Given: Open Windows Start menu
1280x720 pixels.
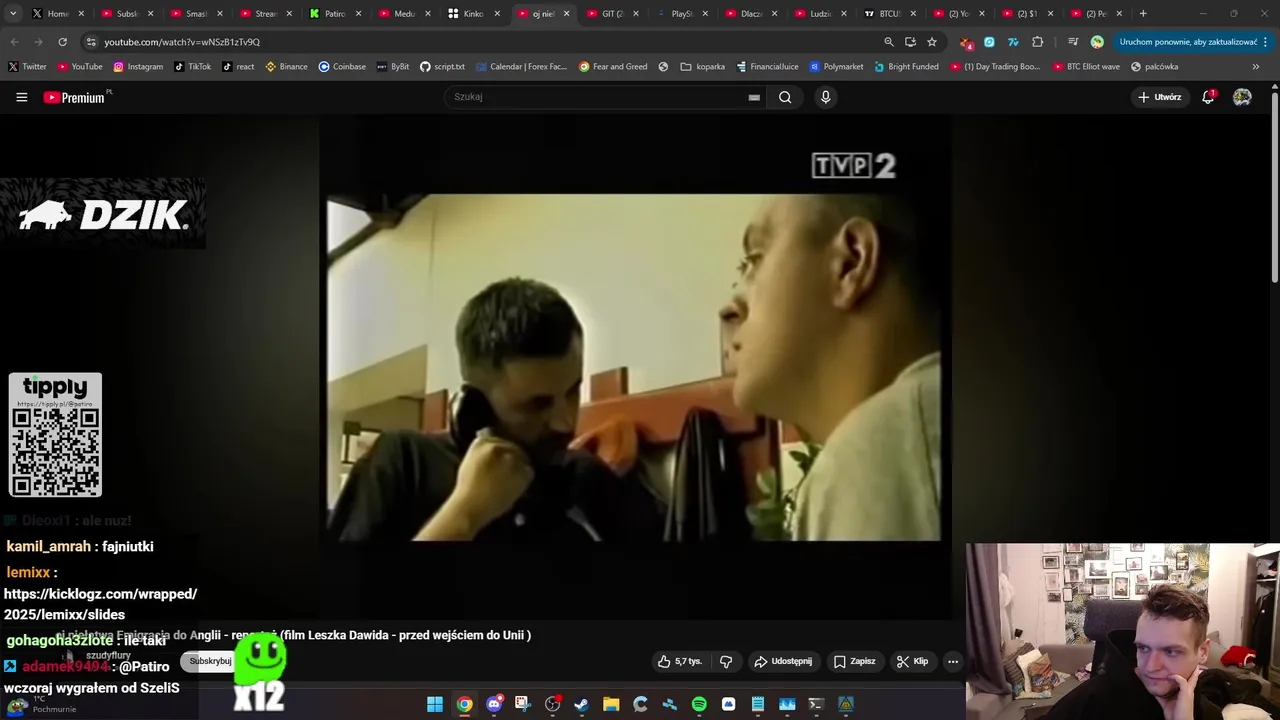Looking at the screenshot, I should coord(435,704).
